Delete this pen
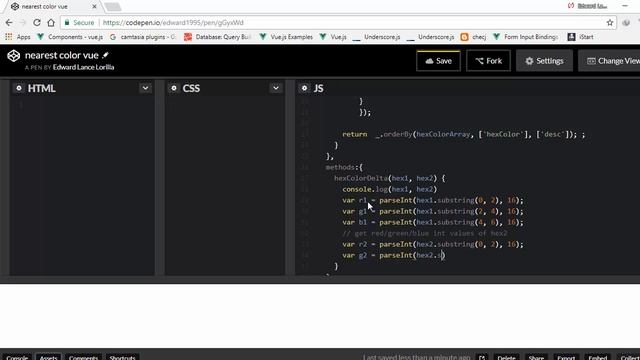This screenshot has width=640, height=360. click(x=507, y=357)
